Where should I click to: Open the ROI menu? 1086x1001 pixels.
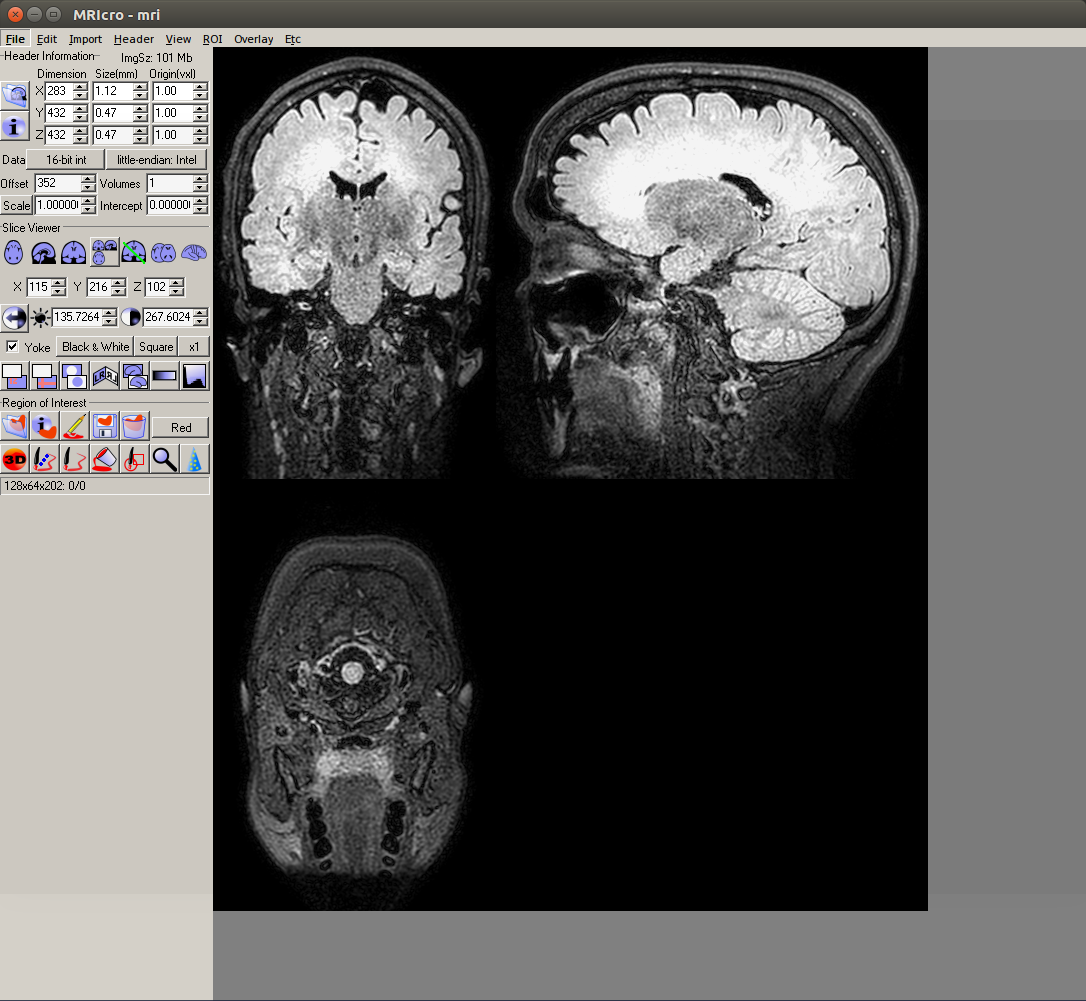click(212, 39)
